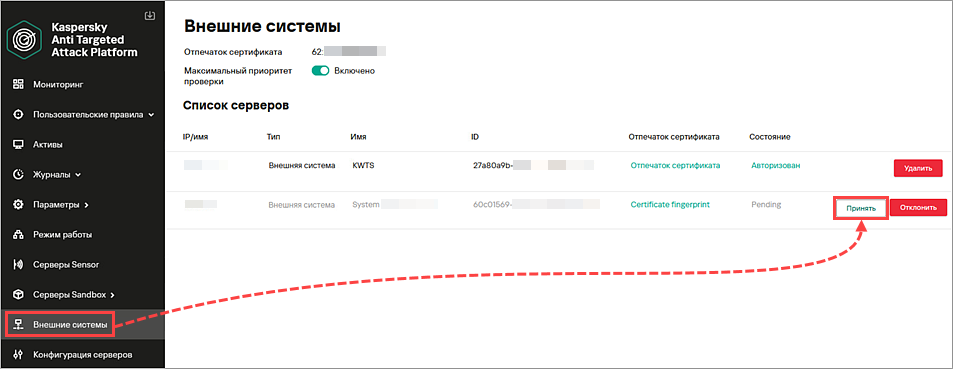
Task: Click Принять for the pending system
Action: pos(861,208)
